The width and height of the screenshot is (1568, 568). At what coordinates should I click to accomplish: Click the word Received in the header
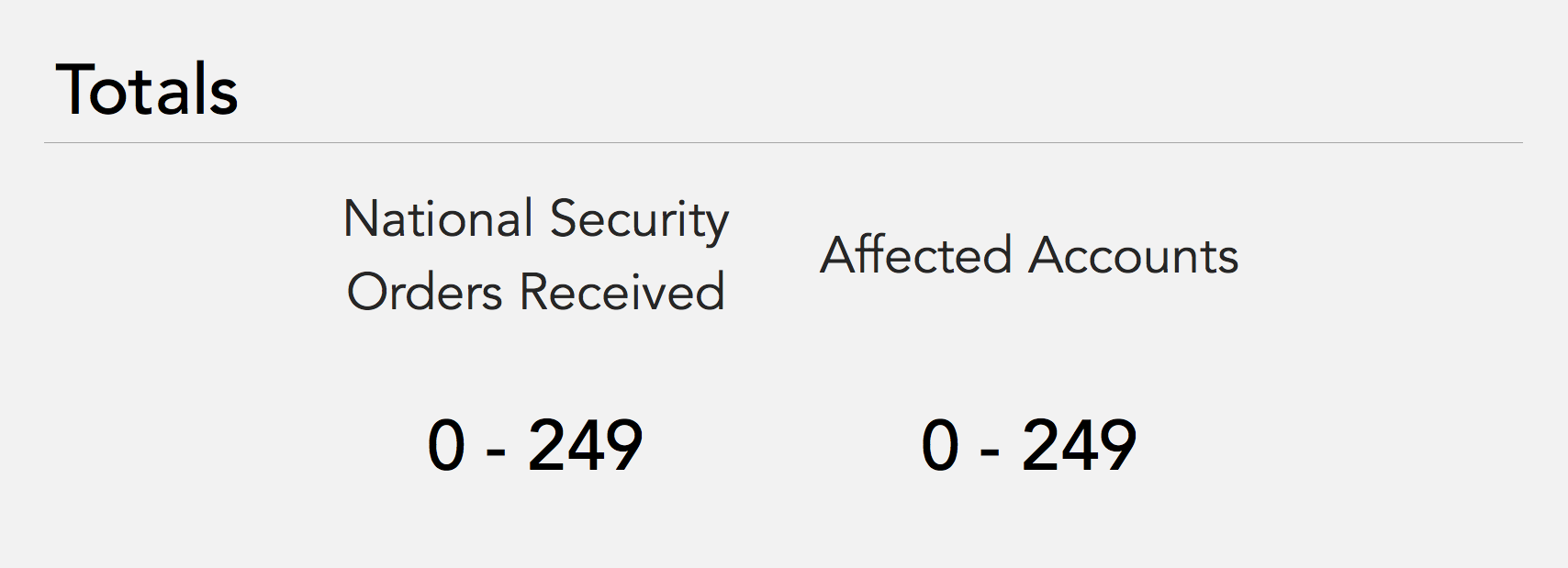[622, 293]
